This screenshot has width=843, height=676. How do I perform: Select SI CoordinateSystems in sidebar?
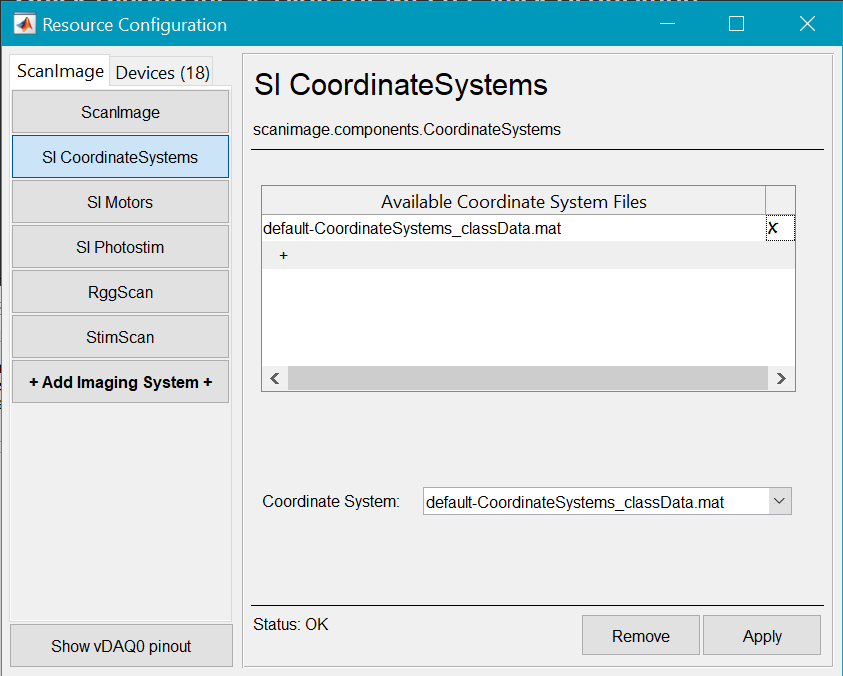point(120,157)
